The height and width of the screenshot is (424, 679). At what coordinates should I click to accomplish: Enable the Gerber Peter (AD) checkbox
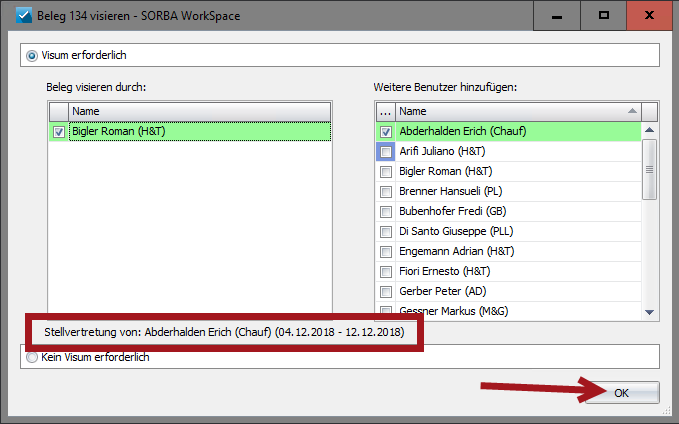385,292
